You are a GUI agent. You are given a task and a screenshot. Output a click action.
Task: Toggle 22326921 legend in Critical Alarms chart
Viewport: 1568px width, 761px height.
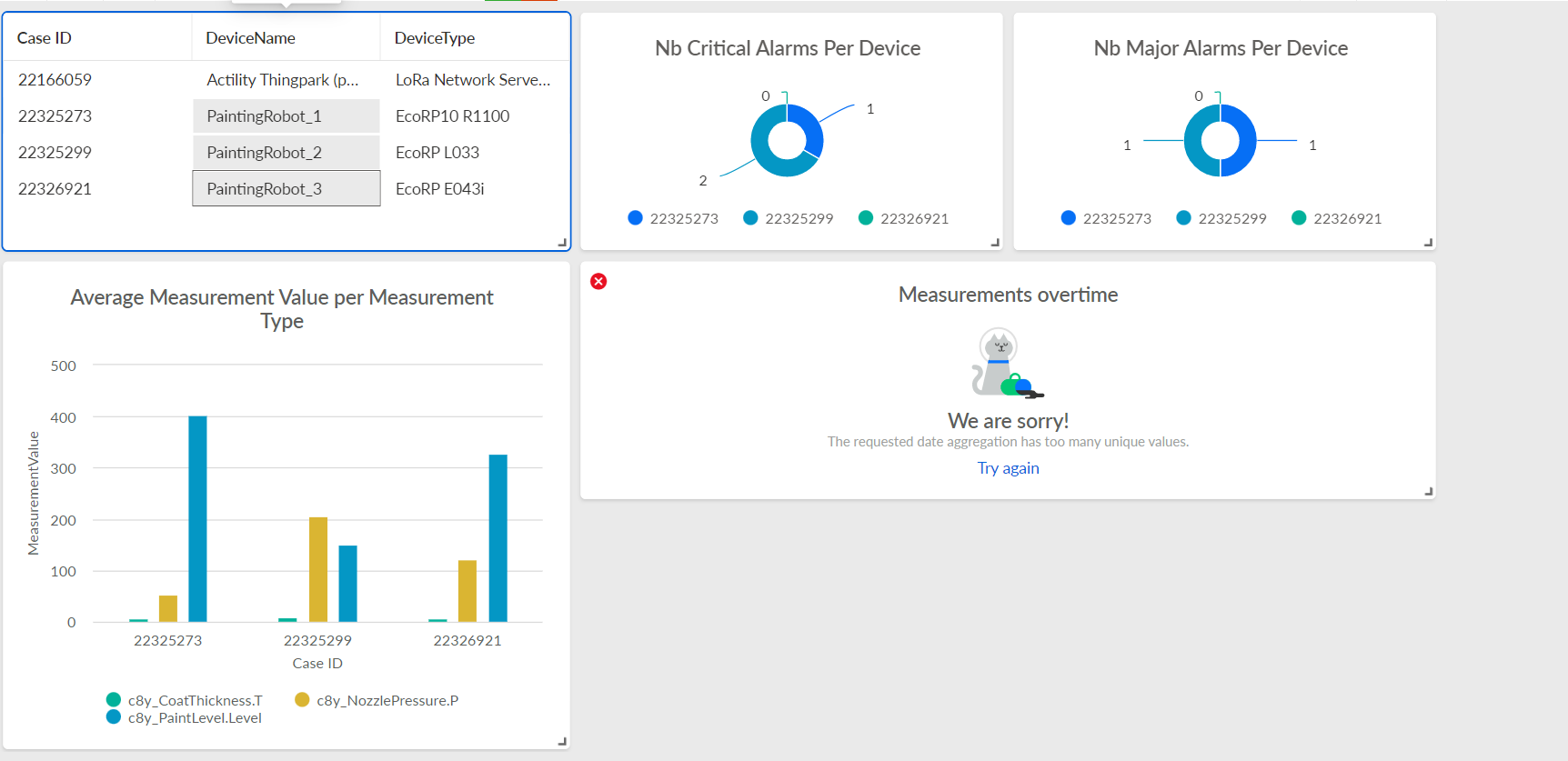(904, 218)
